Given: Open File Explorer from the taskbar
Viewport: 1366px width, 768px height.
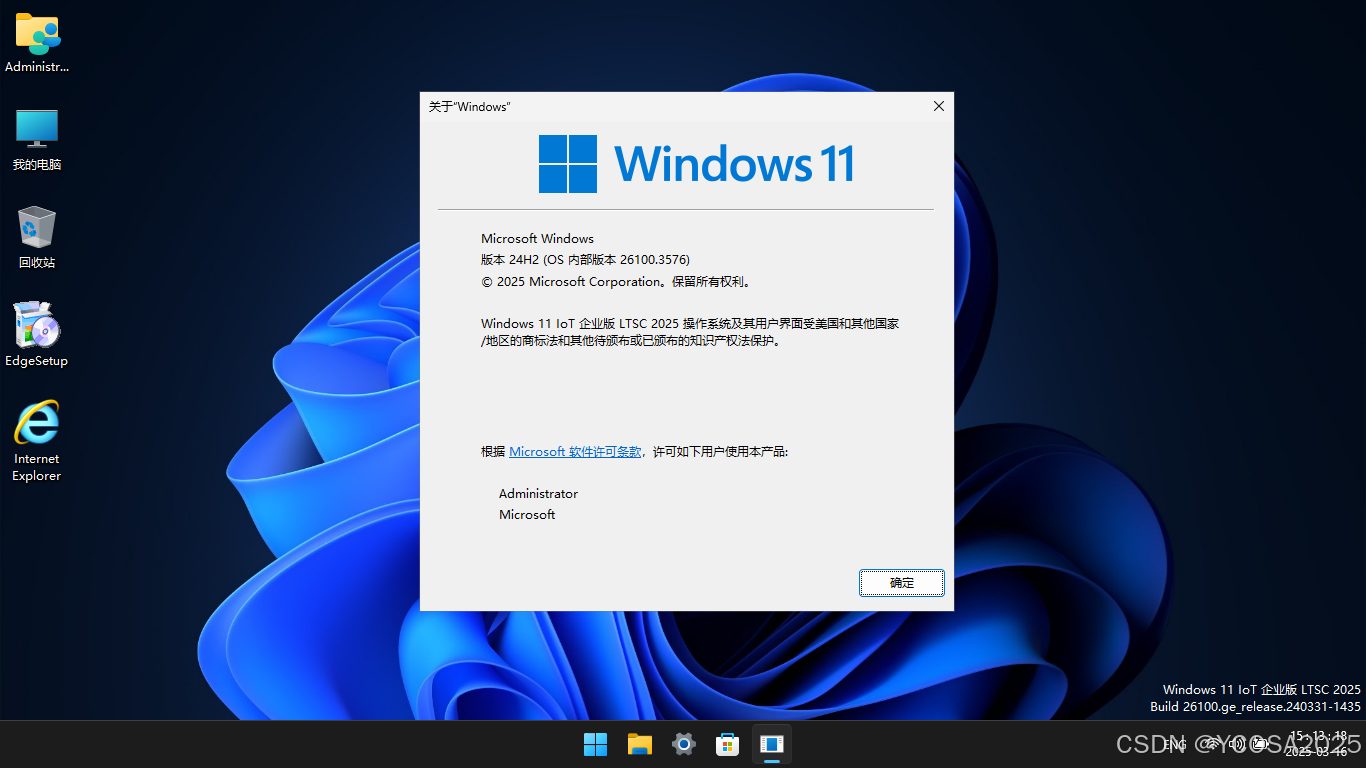Looking at the screenshot, I should pyautogui.click(x=640, y=744).
